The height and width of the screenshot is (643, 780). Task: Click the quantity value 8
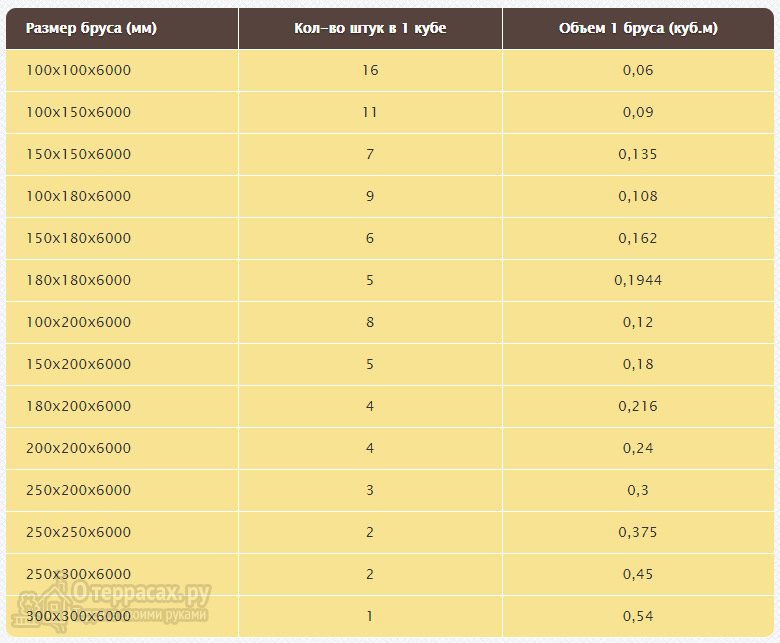pos(370,322)
